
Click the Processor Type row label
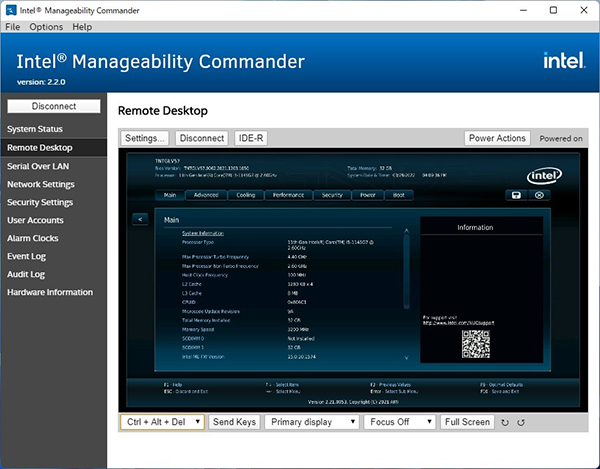tap(198, 243)
